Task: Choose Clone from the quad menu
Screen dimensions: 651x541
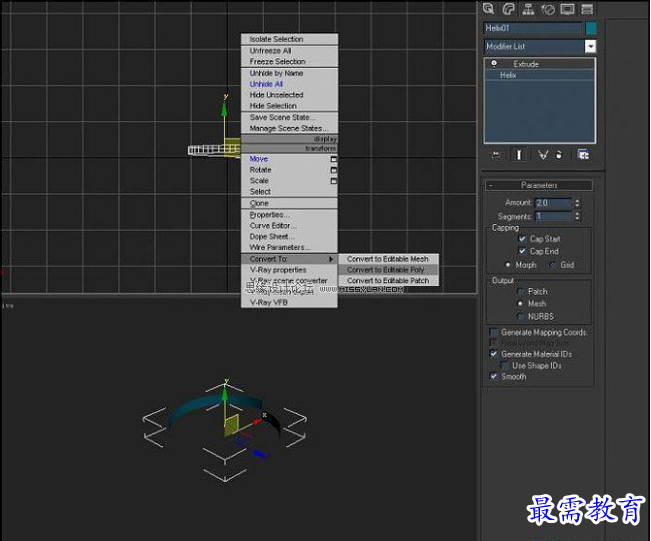Action: click(289, 203)
